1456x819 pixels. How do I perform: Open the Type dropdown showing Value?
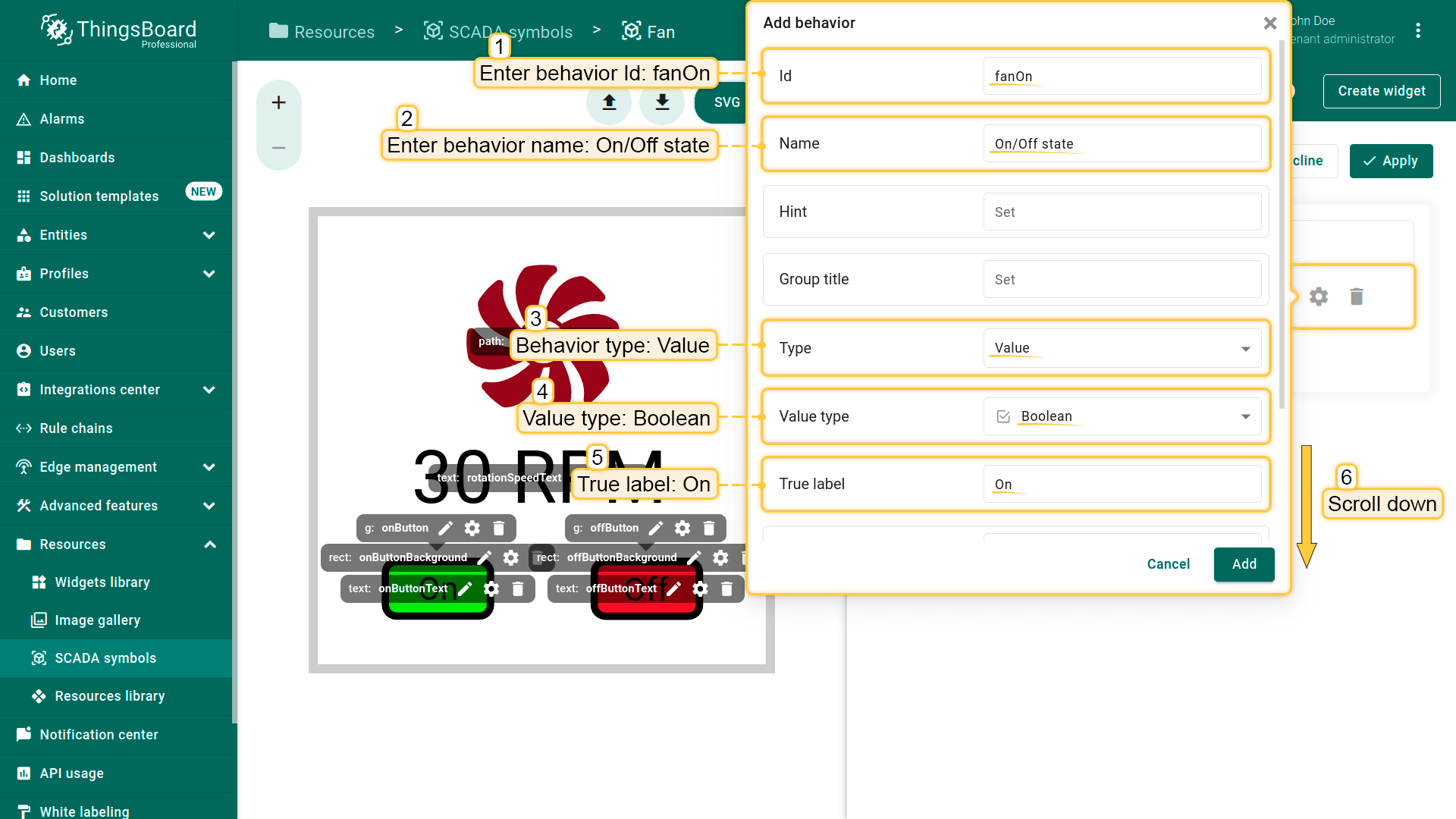(x=1121, y=348)
